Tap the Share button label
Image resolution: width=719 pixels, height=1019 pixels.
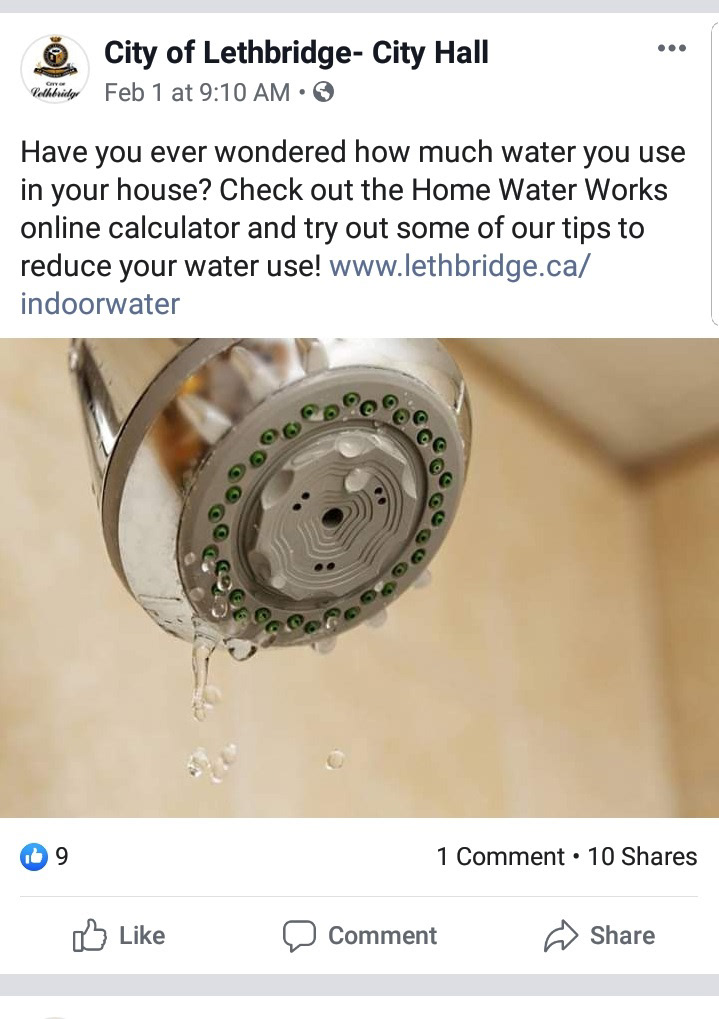pyautogui.click(x=622, y=936)
